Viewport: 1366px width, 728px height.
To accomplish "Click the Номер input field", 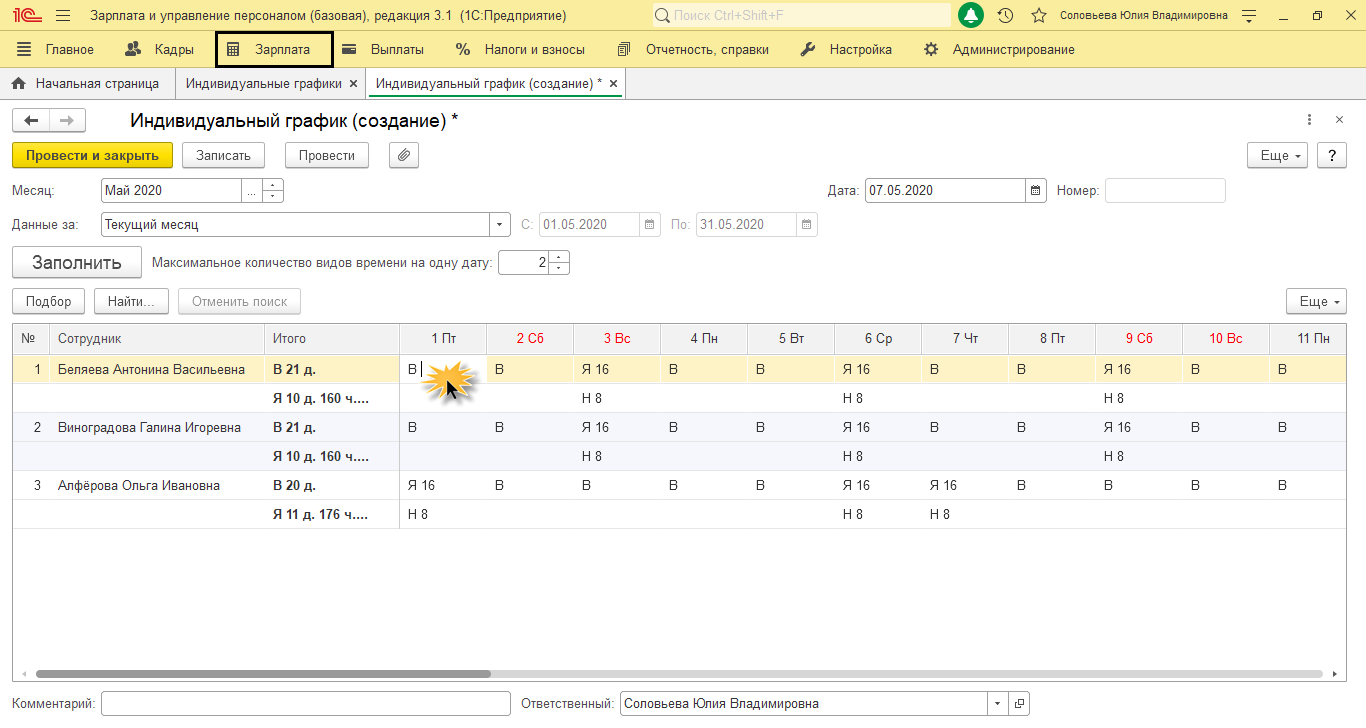I will tap(1165, 190).
